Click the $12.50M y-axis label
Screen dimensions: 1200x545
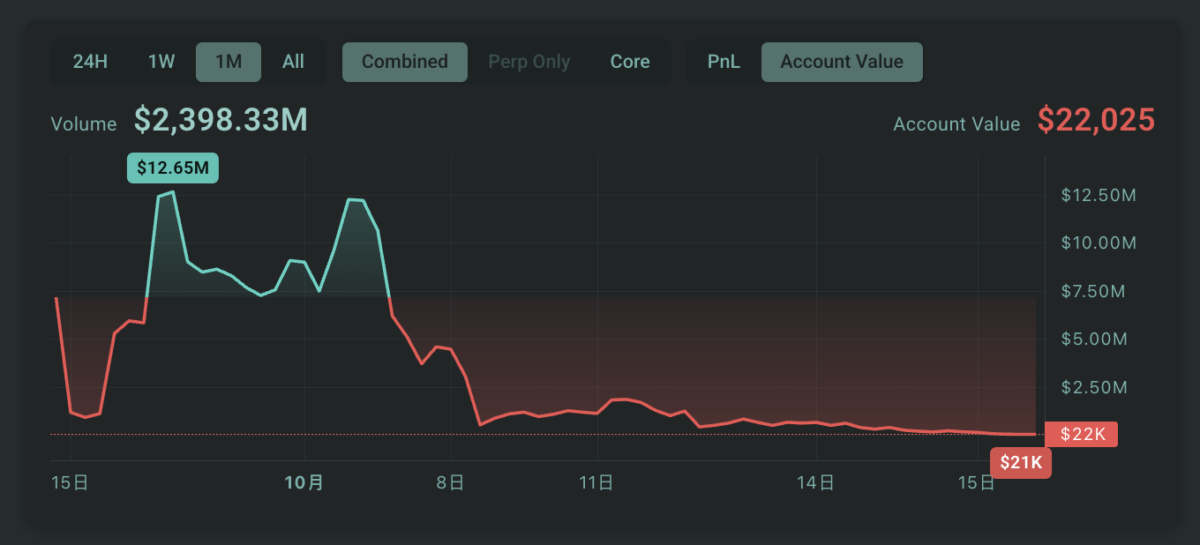1098,195
